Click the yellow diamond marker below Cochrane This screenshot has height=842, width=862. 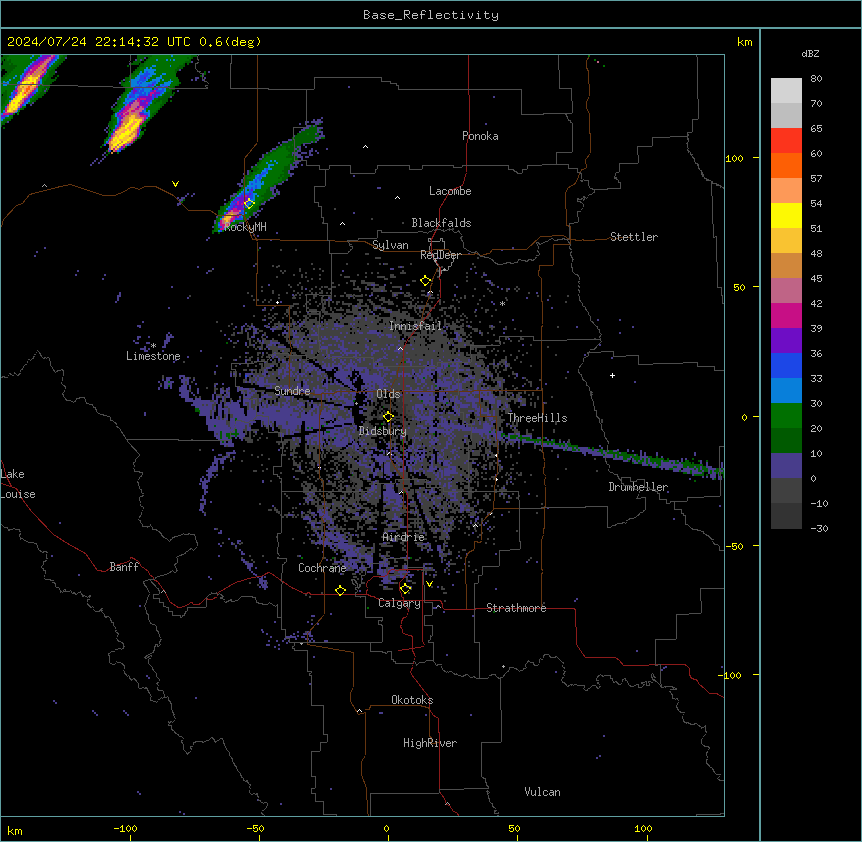(340, 590)
